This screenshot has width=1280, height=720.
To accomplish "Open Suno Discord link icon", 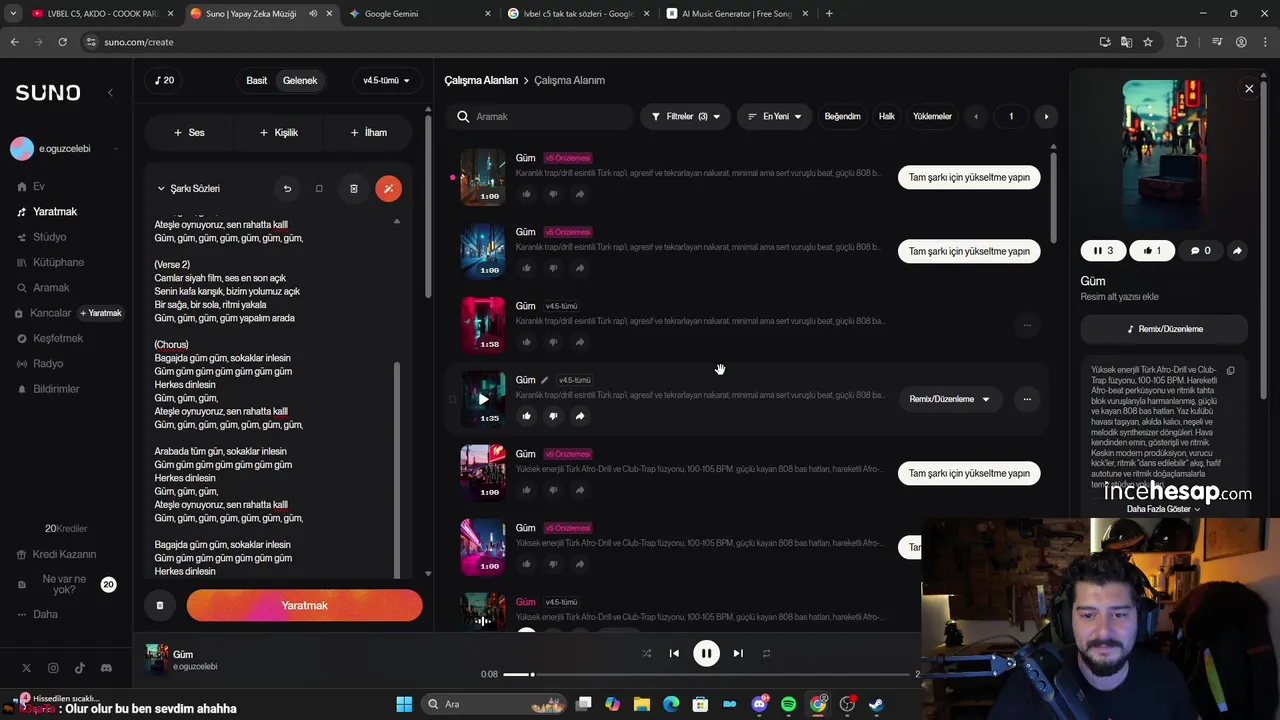I will [x=106, y=668].
